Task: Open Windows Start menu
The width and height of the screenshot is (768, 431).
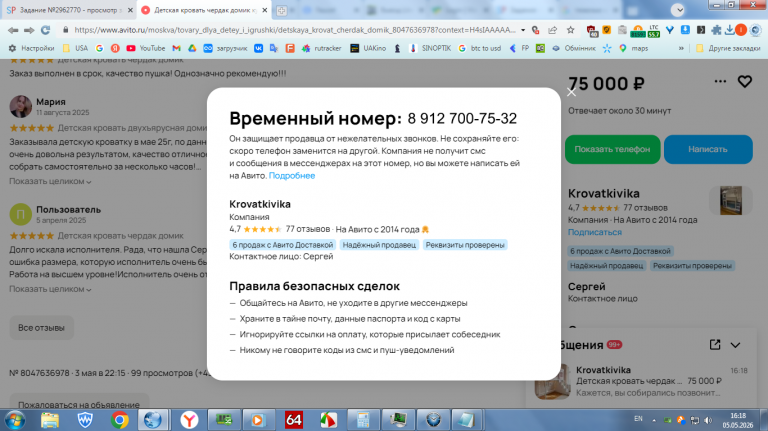Action: pyautogui.click(x=15, y=420)
